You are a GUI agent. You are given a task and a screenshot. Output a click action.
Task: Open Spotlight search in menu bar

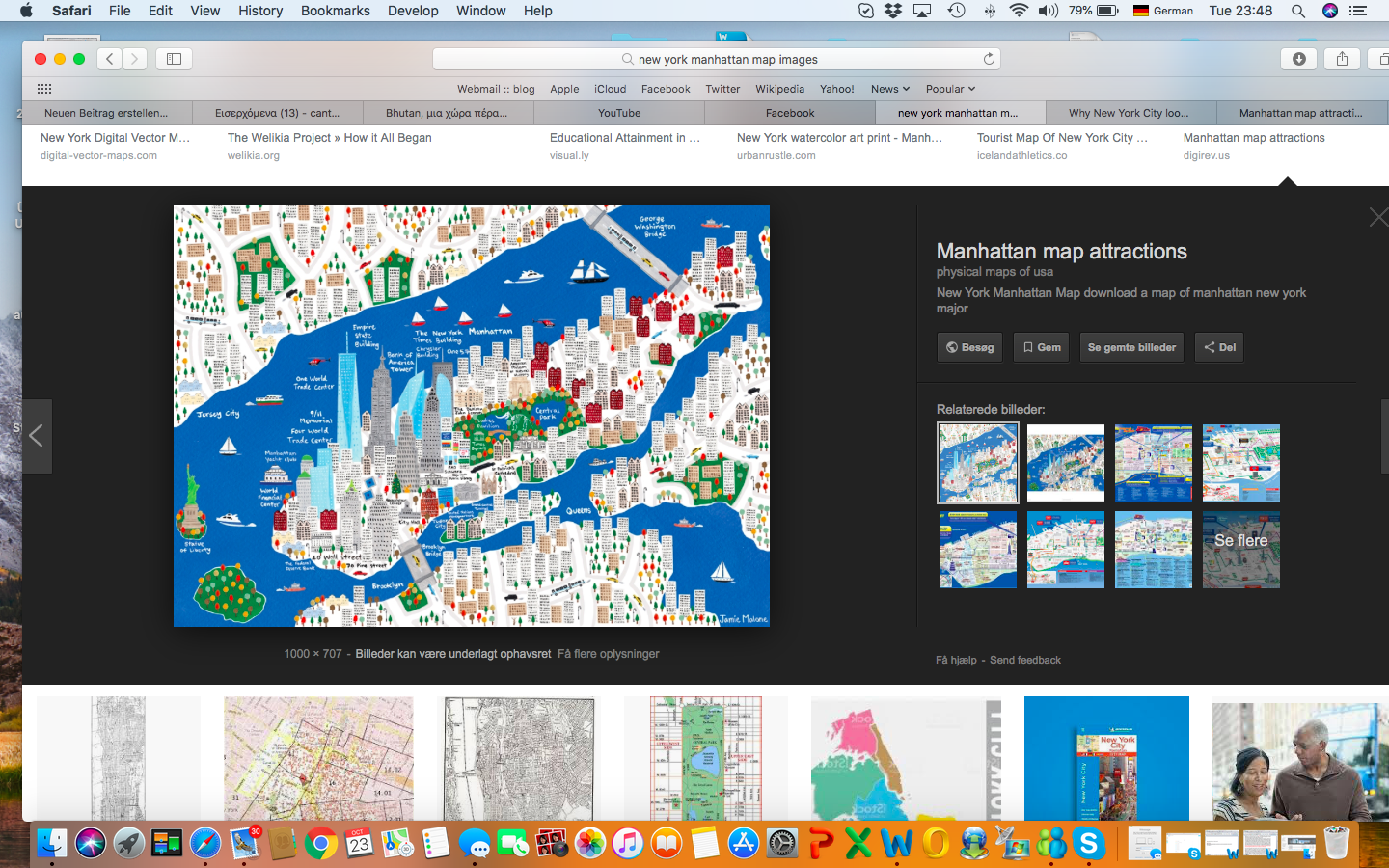(x=1298, y=11)
